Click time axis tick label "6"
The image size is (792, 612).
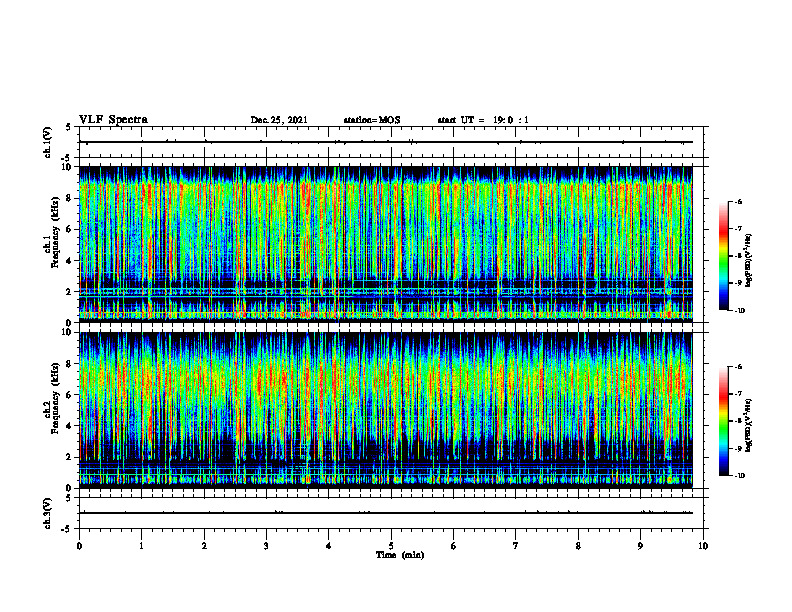tap(454, 546)
